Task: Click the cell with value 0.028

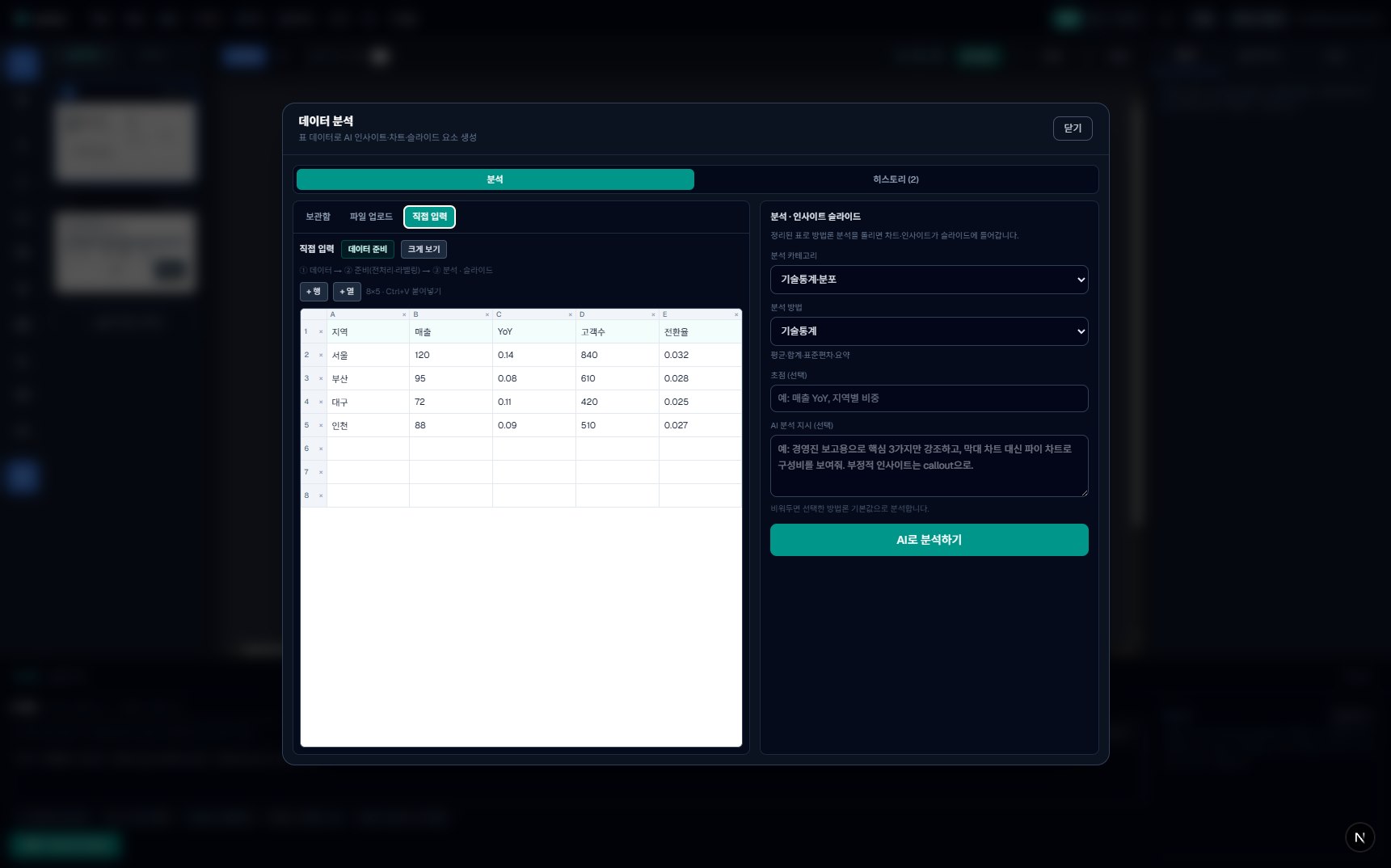Action: pos(700,379)
